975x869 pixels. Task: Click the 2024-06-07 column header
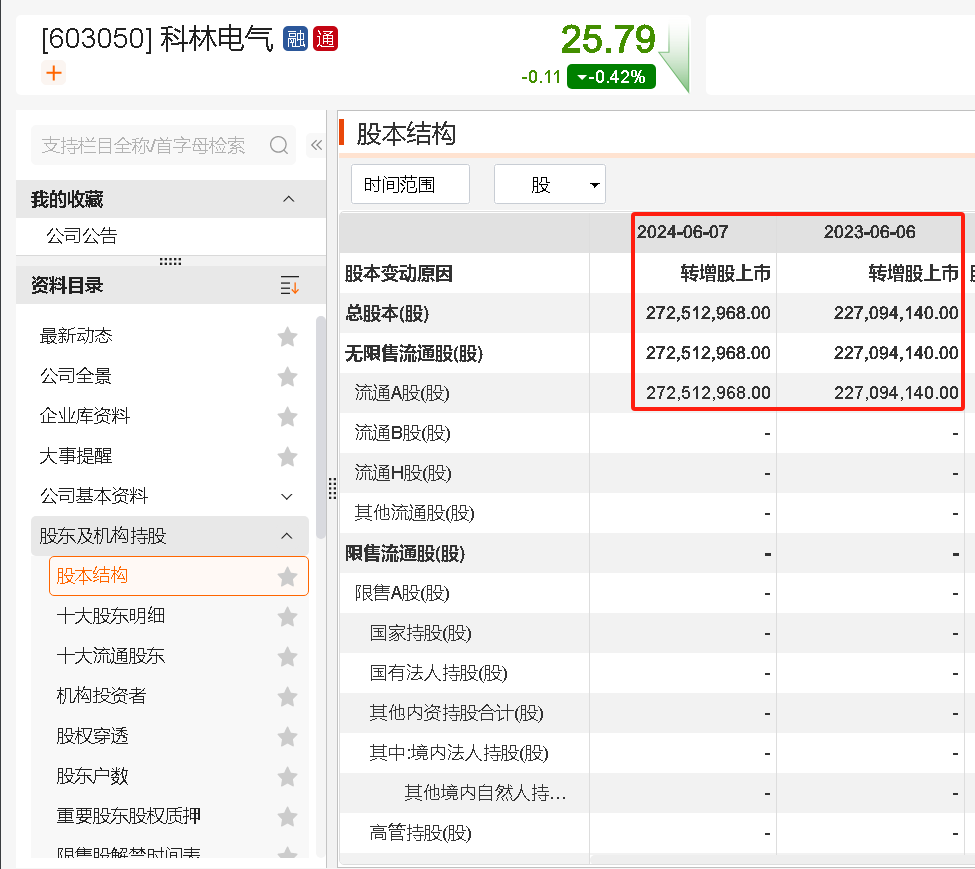click(x=682, y=232)
